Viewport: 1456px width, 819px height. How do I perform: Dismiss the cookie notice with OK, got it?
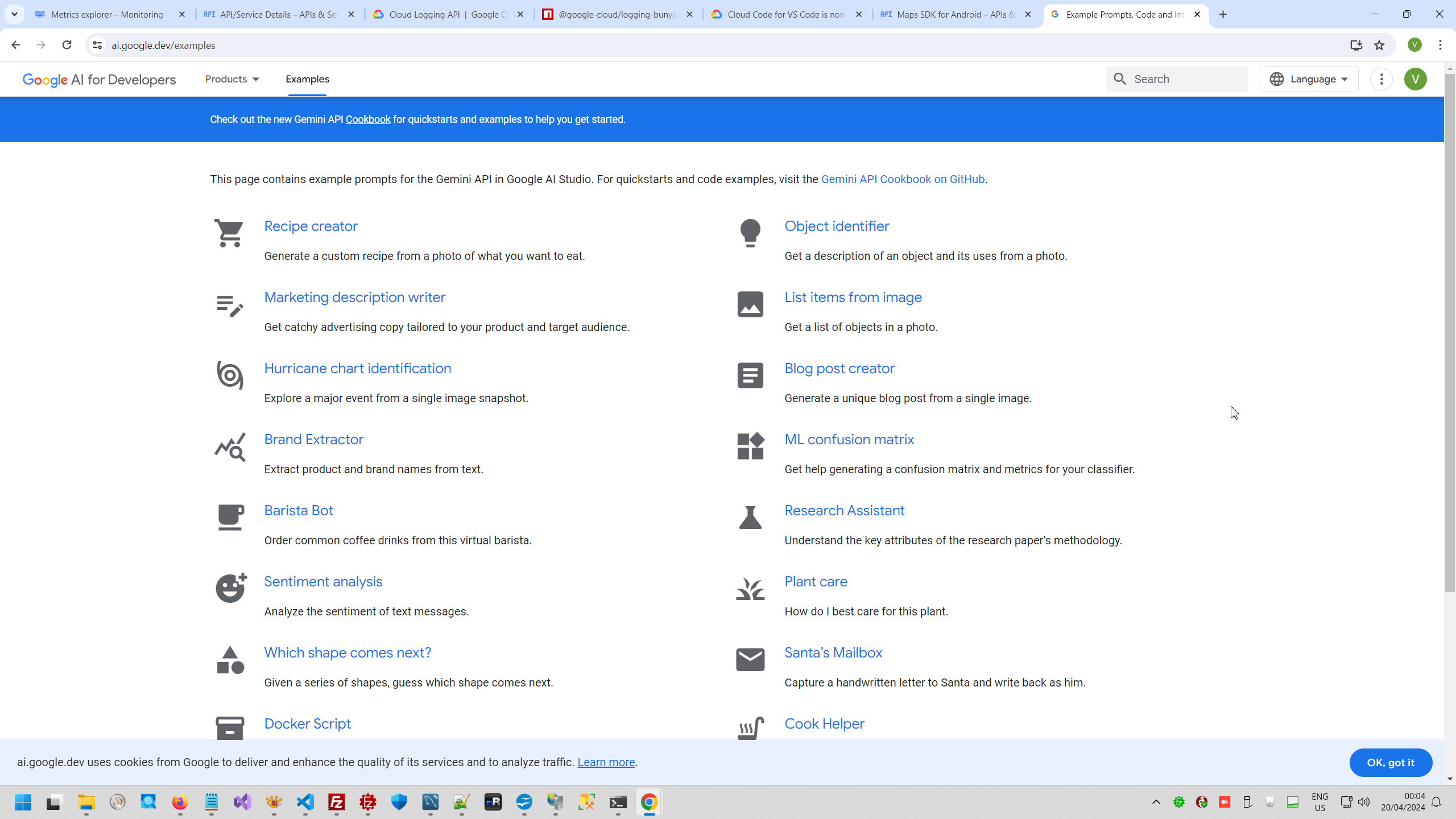point(1390,762)
